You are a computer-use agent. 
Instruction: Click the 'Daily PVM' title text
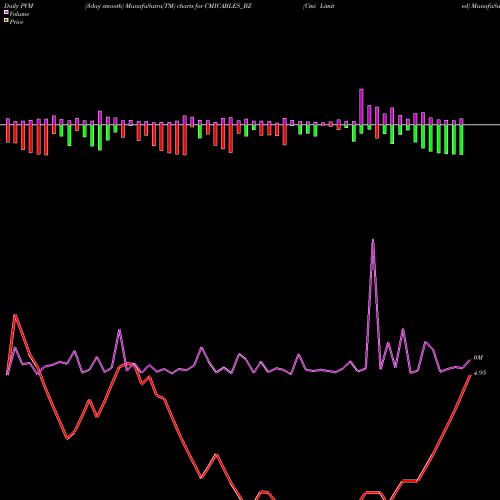19,6
